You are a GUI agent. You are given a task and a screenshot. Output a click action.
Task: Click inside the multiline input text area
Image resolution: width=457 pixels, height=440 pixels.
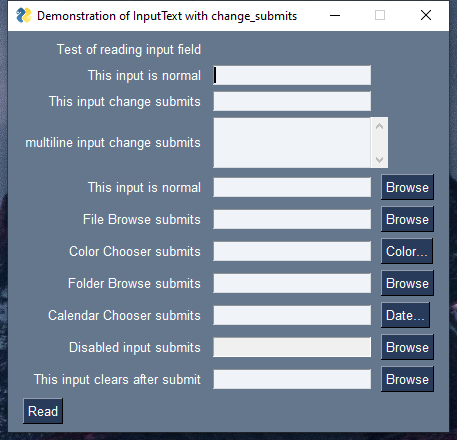pos(292,143)
